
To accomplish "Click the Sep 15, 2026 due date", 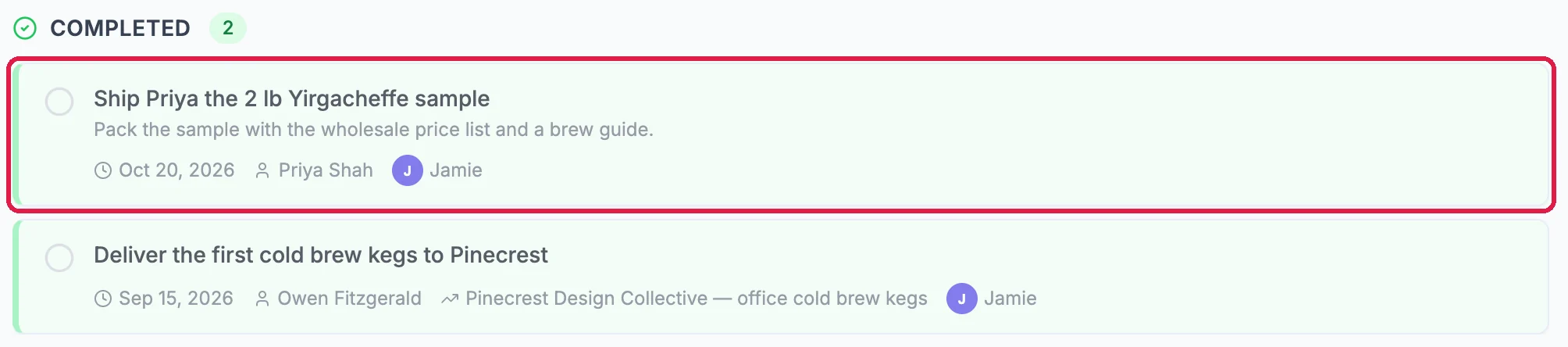I will [x=176, y=299].
